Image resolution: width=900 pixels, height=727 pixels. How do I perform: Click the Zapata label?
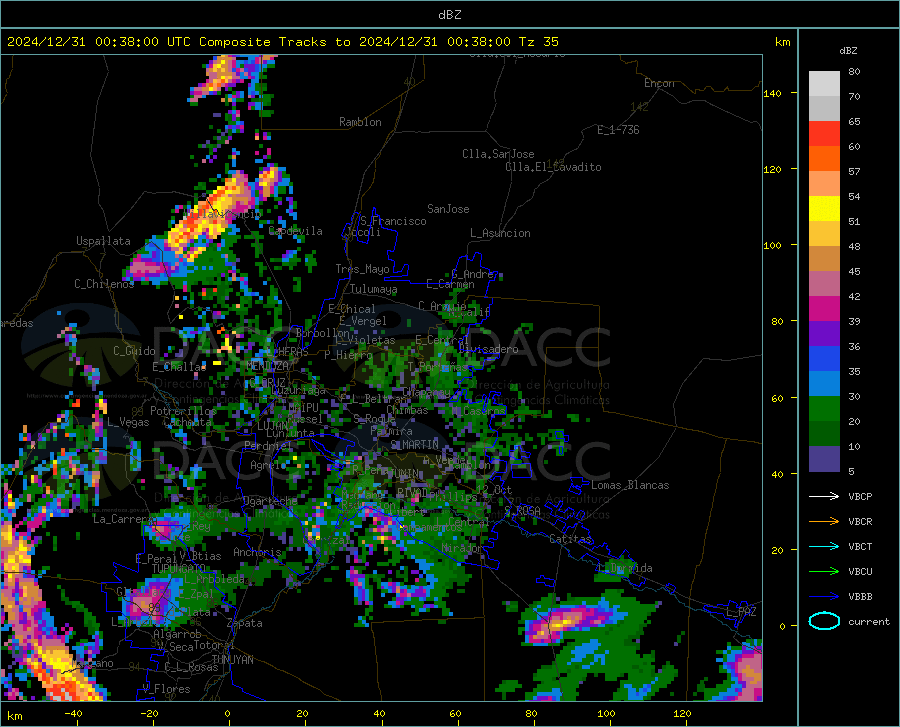tap(245, 623)
